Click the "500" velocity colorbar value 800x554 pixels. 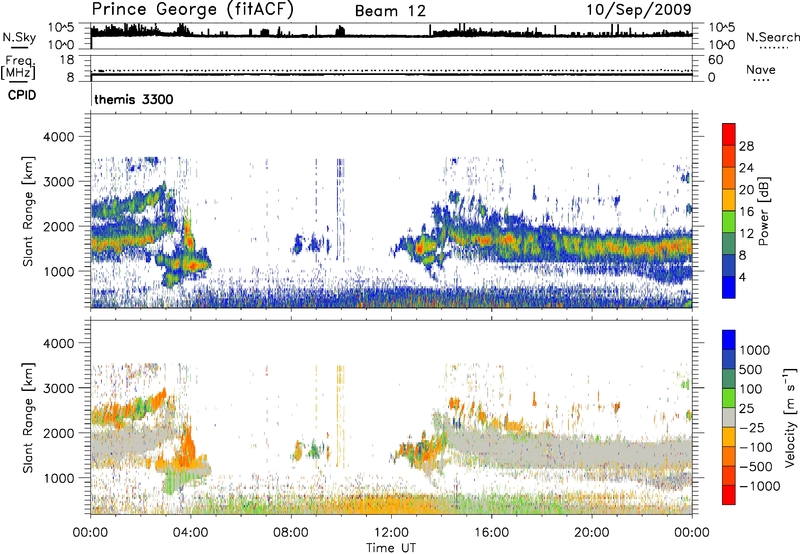pos(751,370)
